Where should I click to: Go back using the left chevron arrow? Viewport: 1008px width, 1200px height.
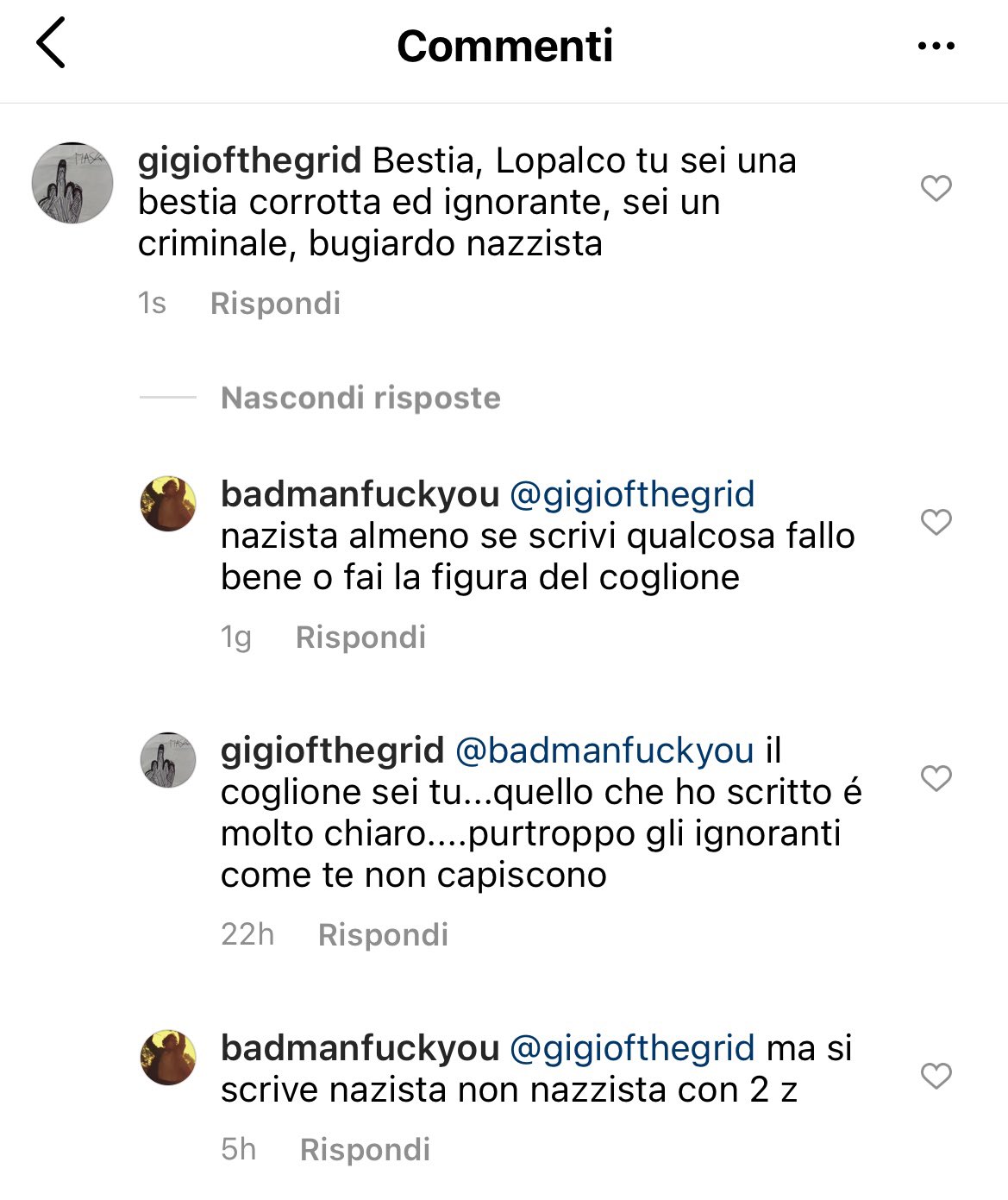coord(51,44)
